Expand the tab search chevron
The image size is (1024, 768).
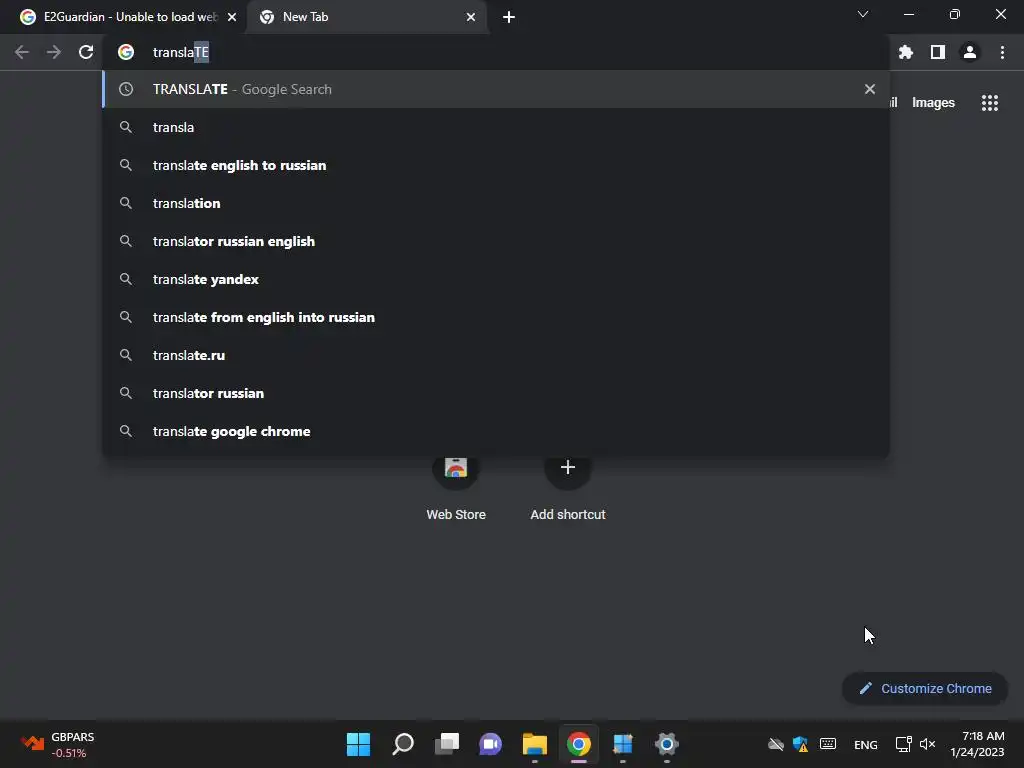pyautogui.click(x=863, y=14)
